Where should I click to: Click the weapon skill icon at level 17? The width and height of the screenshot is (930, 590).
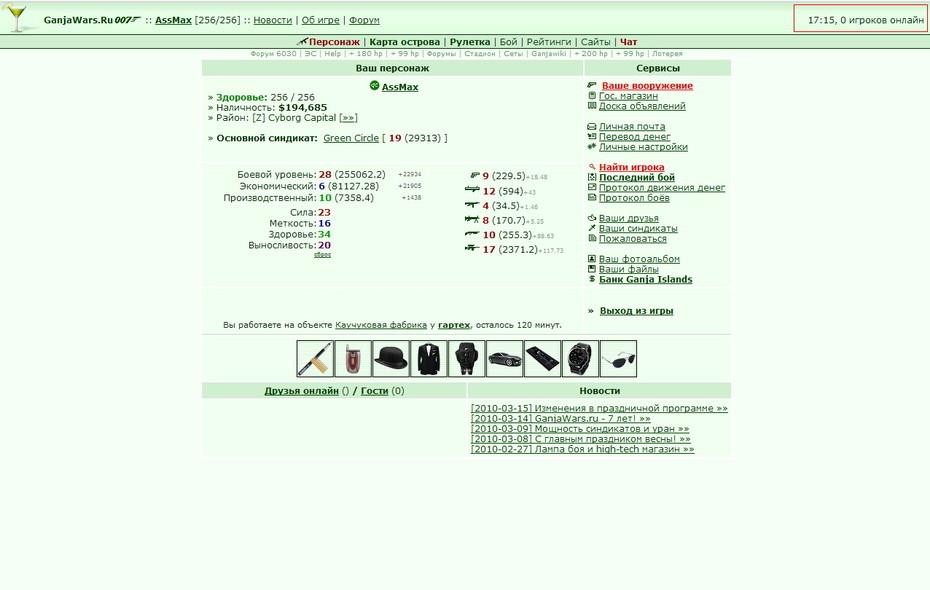tap(472, 248)
